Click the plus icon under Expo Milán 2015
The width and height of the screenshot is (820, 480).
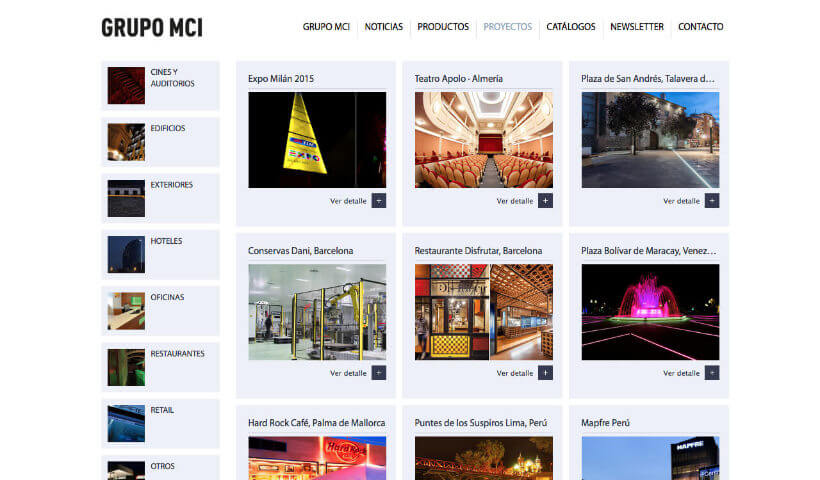(378, 201)
